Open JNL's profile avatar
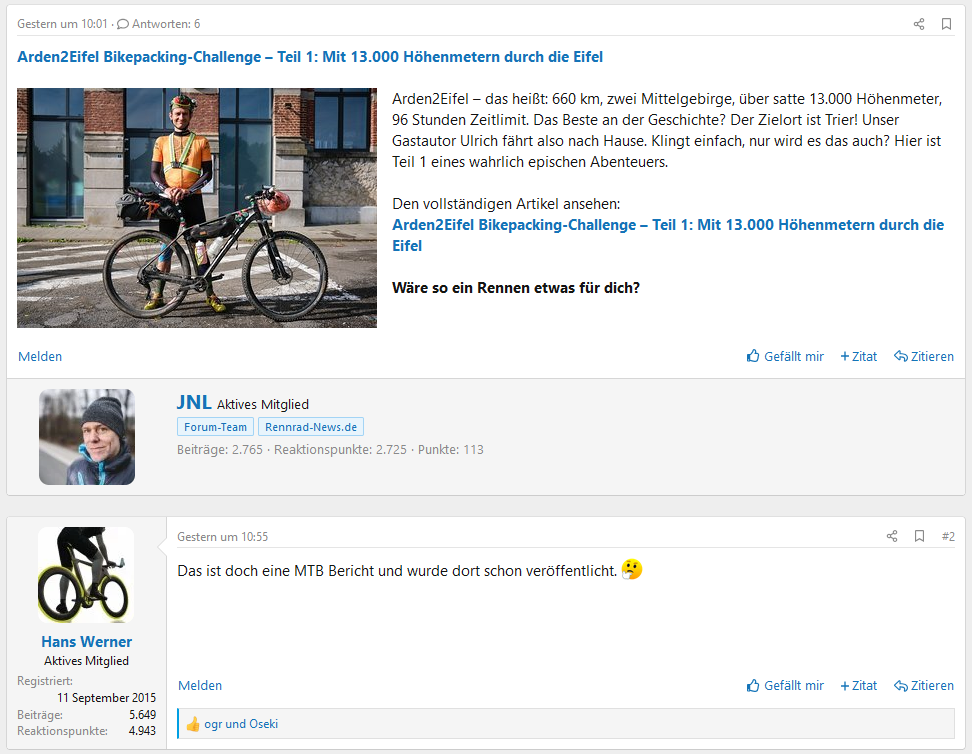This screenshot has width=972, height=754. (87, 437)
